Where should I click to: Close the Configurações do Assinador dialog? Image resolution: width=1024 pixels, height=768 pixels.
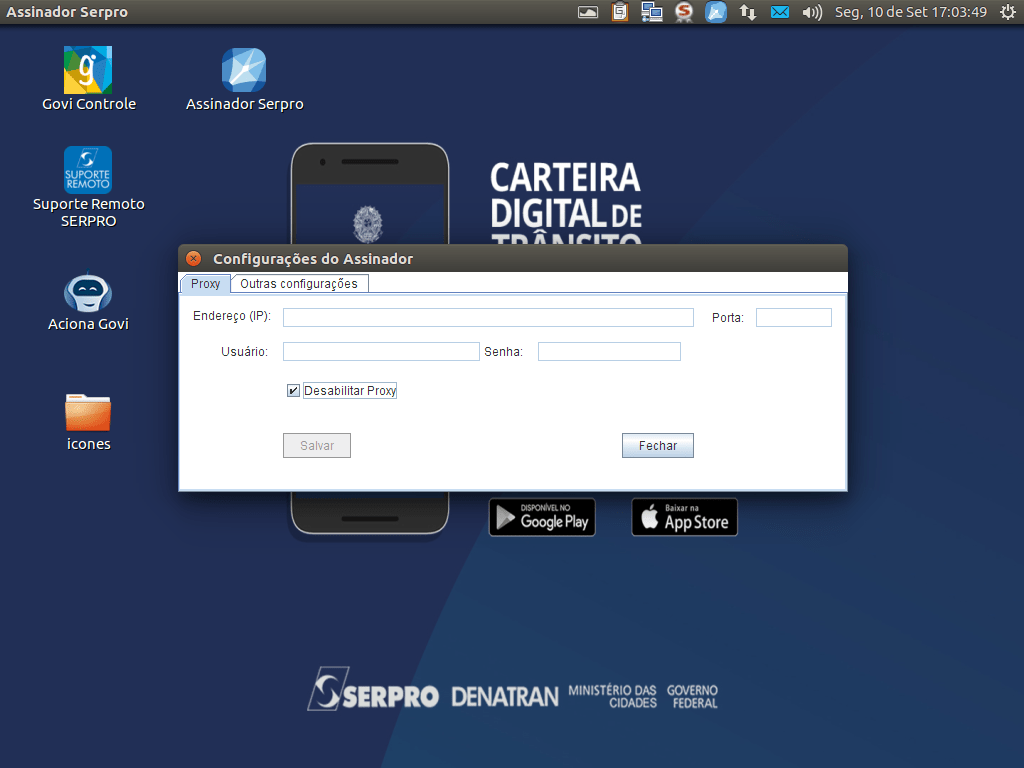click(194, 259)
